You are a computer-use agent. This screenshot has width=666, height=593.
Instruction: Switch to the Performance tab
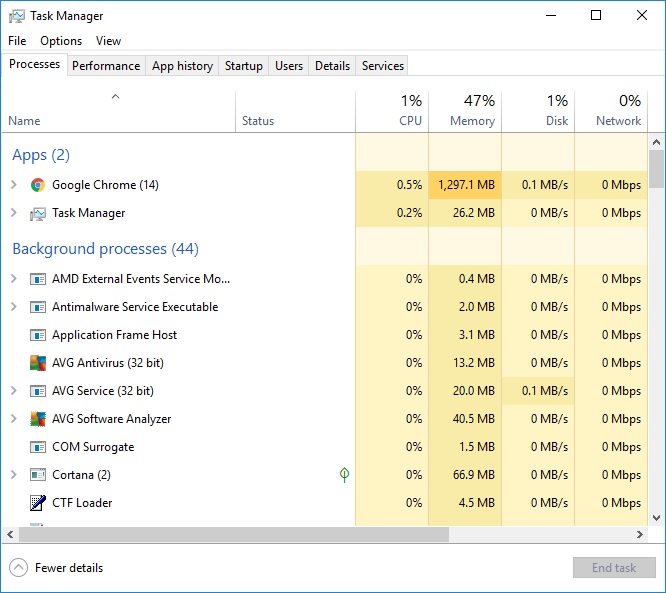[106, 66]
